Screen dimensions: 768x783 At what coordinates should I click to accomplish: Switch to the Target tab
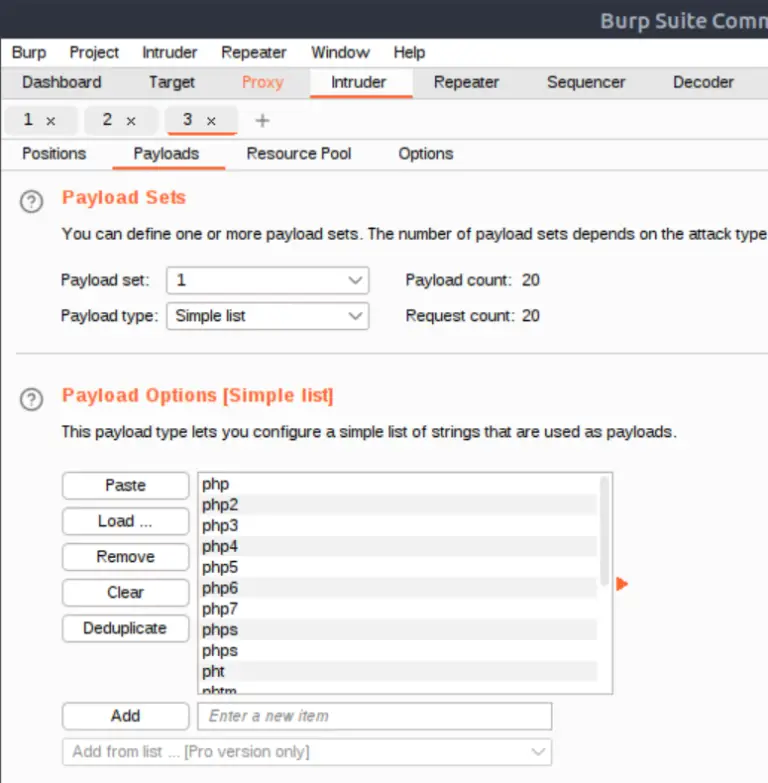coord(172,82)
